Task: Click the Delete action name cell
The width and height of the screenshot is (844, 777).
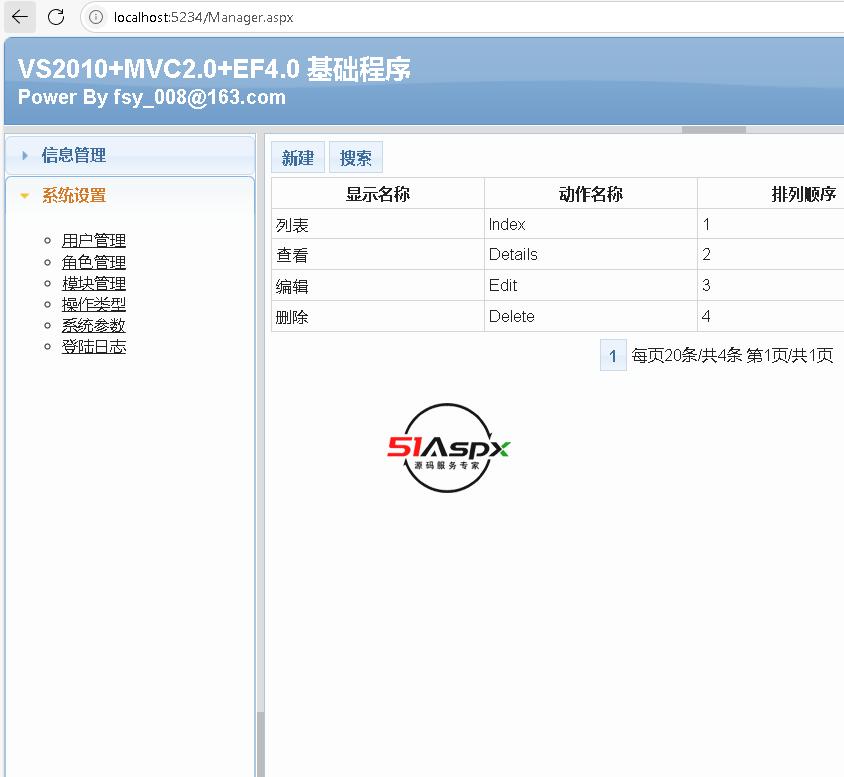Action: (590, 316)
